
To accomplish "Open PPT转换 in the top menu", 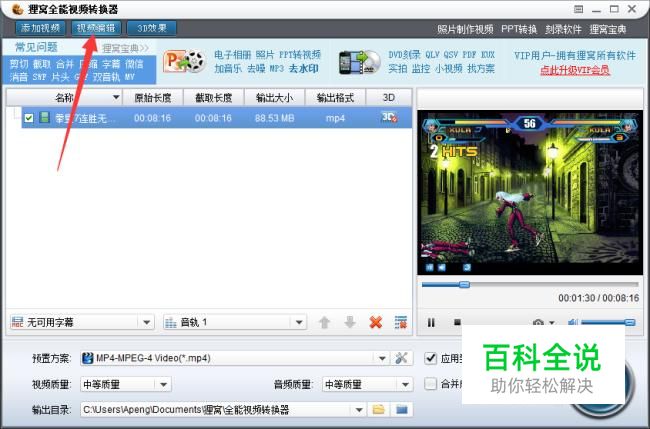I will [x=519, y=29].
